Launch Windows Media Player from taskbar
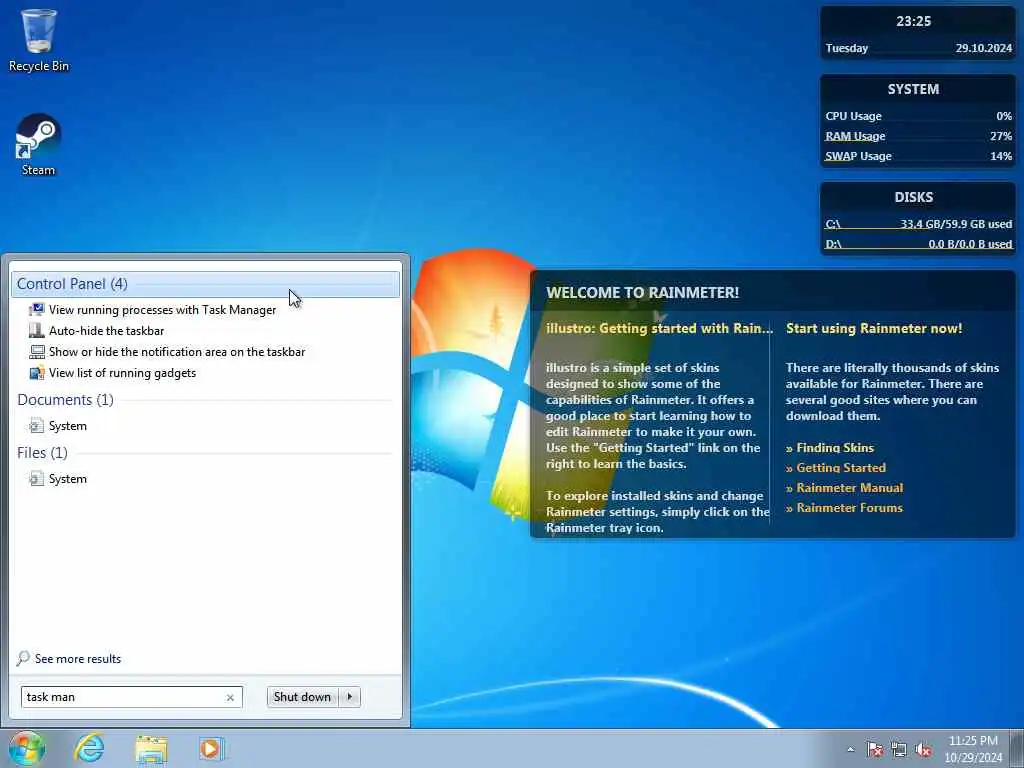The image size is (1024, 768). coord(211,748)
